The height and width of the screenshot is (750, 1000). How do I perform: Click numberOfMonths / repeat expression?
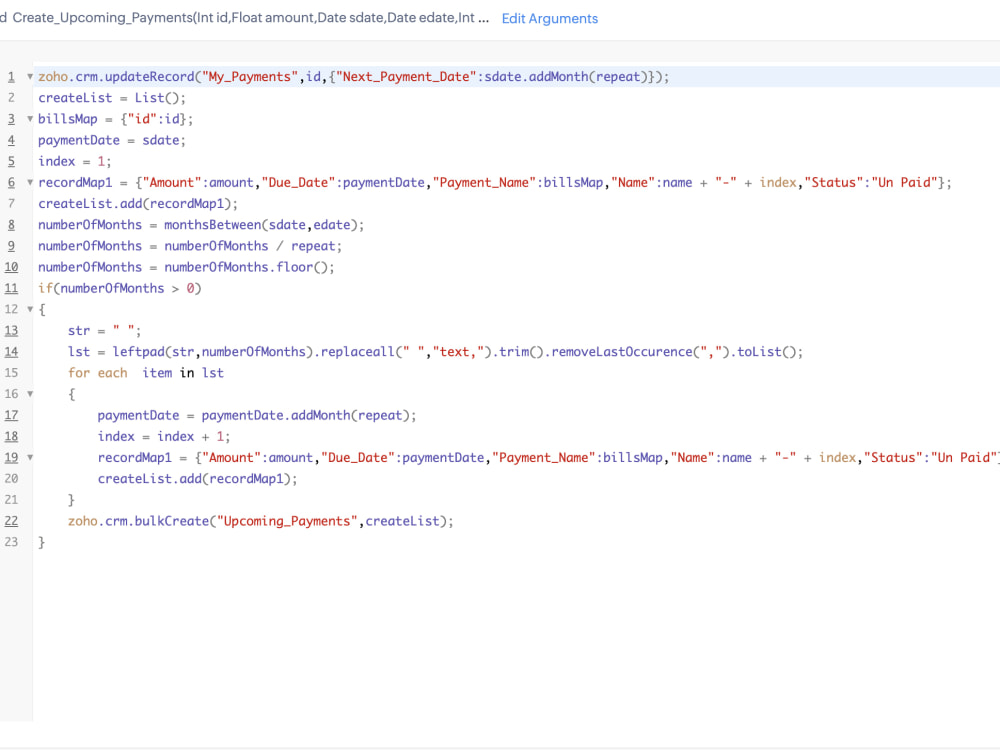[x=249, y=246]
